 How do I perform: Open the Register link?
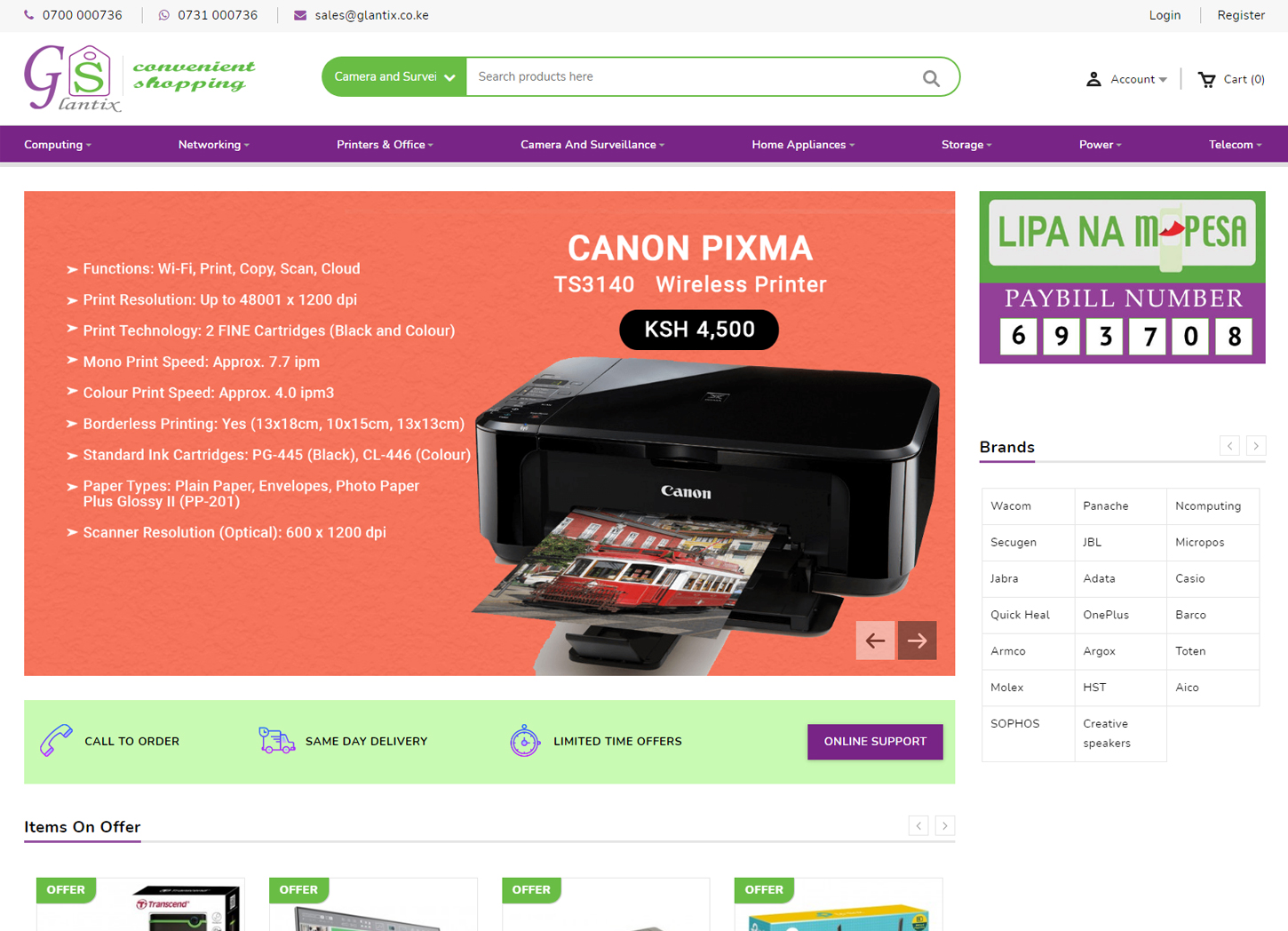(x=1240, y=15)
